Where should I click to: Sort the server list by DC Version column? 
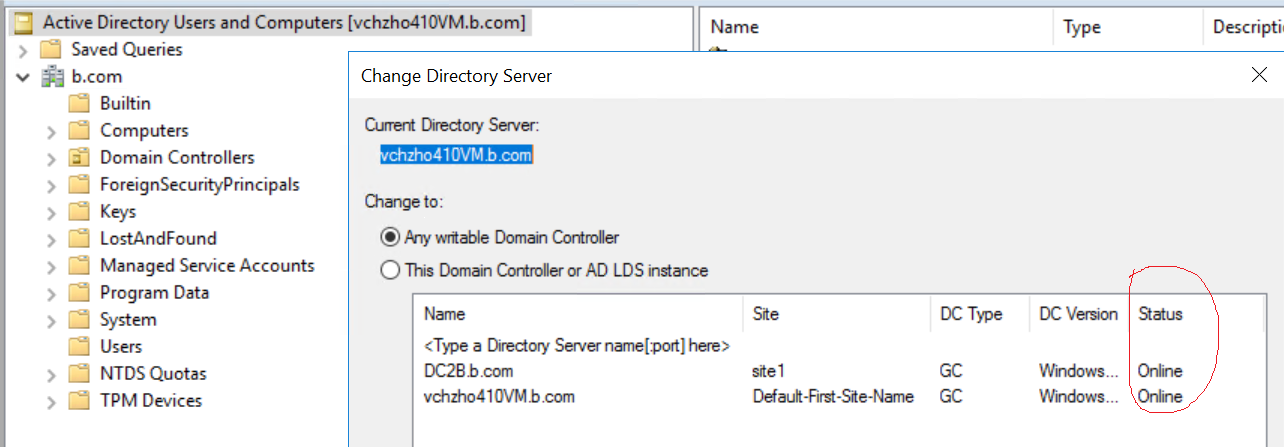point(1078,314)
